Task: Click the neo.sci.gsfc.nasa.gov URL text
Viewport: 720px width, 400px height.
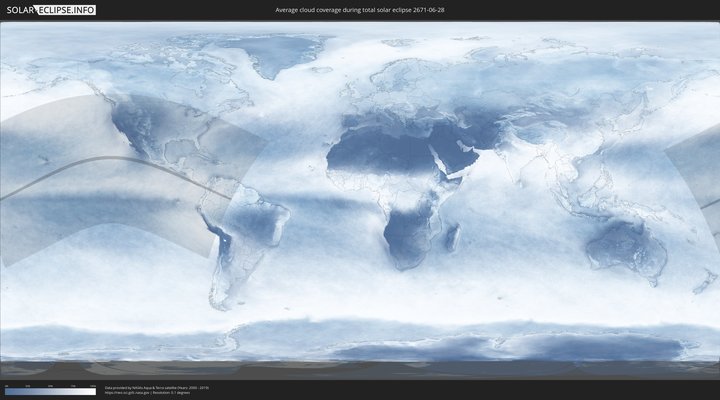Action: click(128, 393)
